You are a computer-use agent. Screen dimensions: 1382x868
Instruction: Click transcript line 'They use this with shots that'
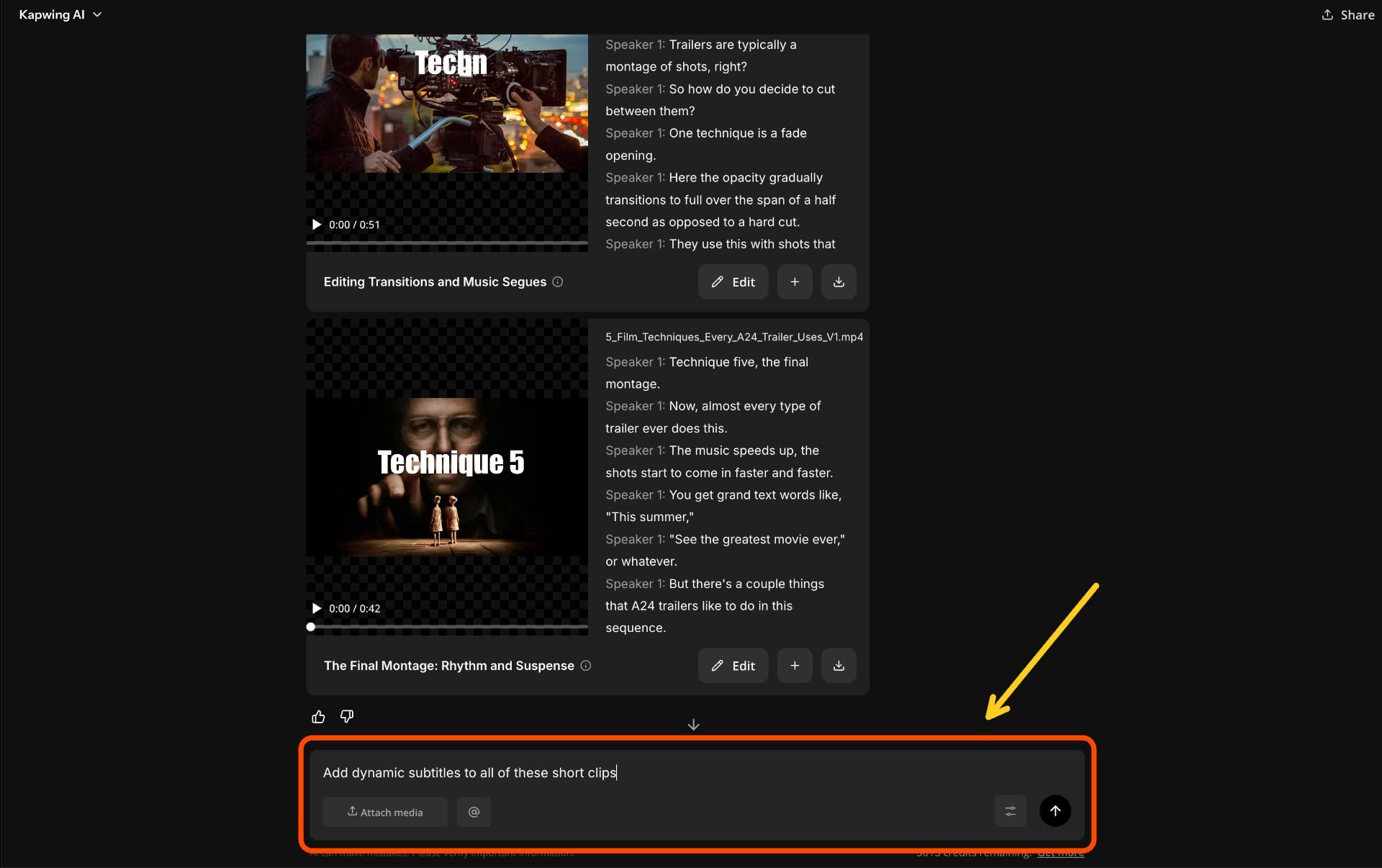pyautogui.click(x=720, y=244)
